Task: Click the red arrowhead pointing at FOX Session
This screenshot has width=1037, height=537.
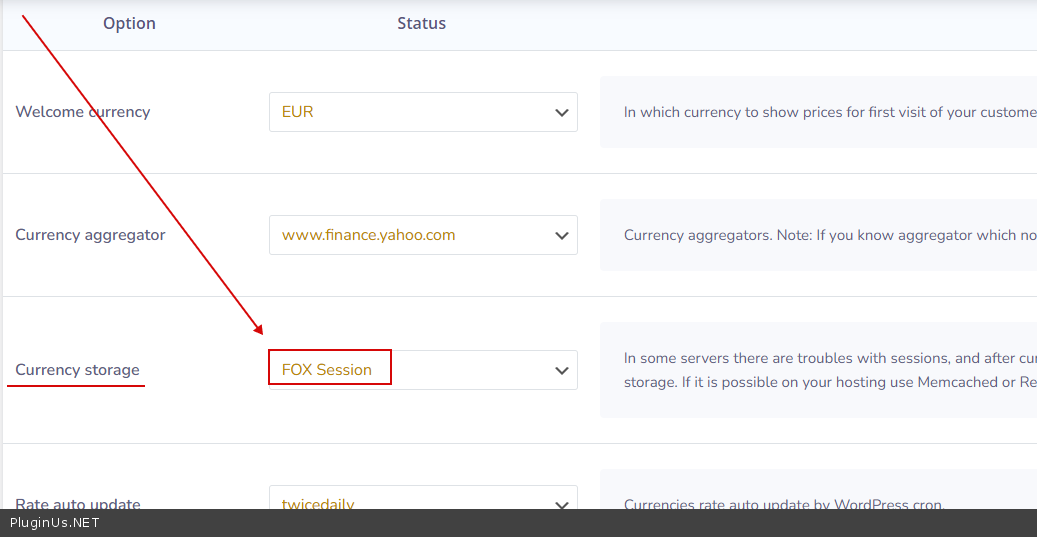Action: point(259,330)
